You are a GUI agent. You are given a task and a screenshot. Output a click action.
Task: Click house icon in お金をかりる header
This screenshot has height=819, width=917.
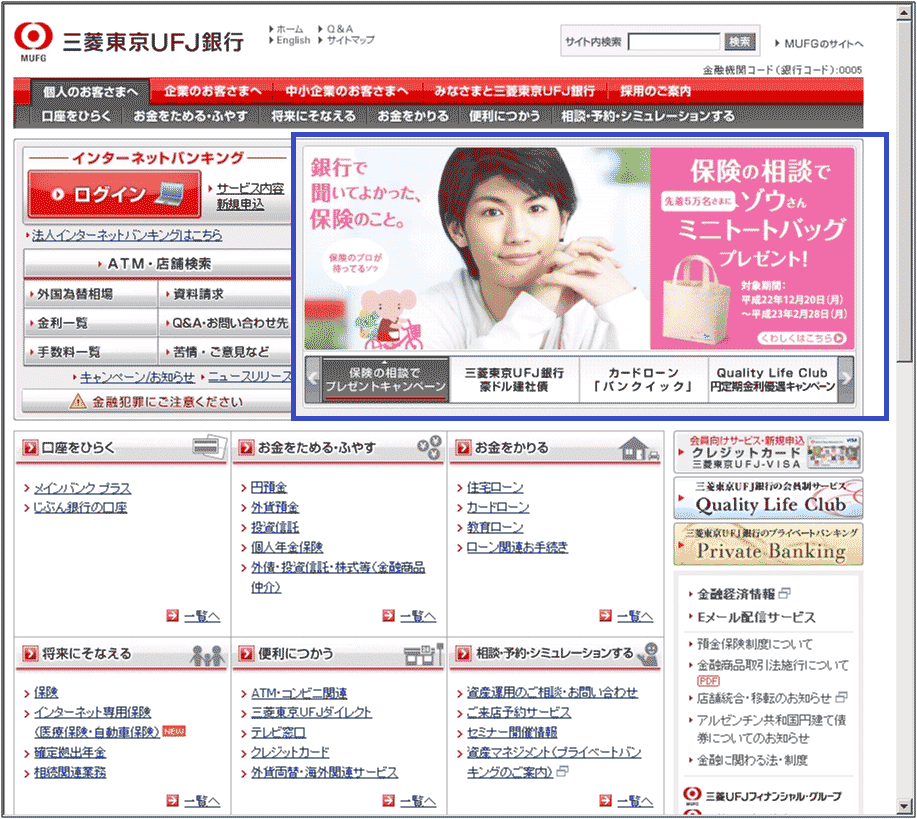(639, 449)
